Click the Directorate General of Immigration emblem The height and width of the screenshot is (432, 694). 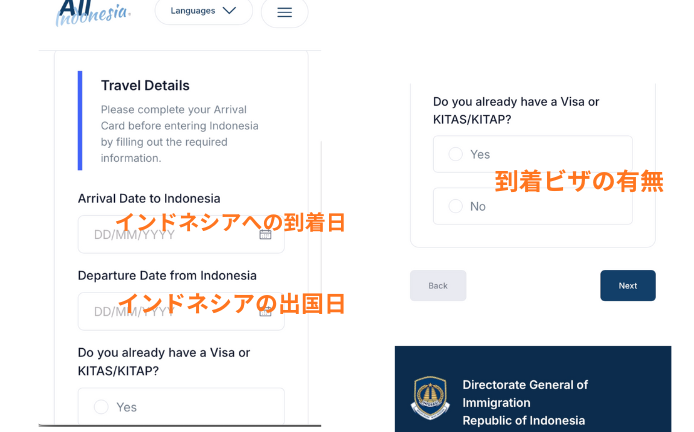click(430, 397)
